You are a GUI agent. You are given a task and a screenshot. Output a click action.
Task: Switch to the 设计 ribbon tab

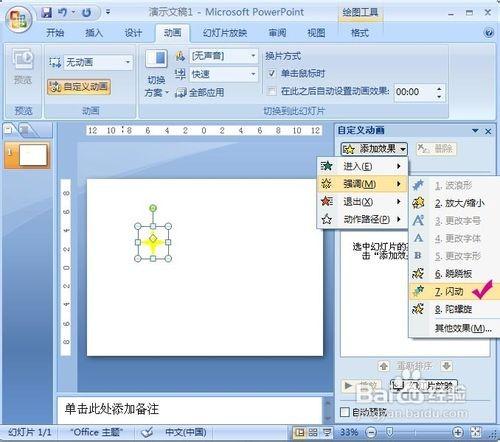pos(133,33)
